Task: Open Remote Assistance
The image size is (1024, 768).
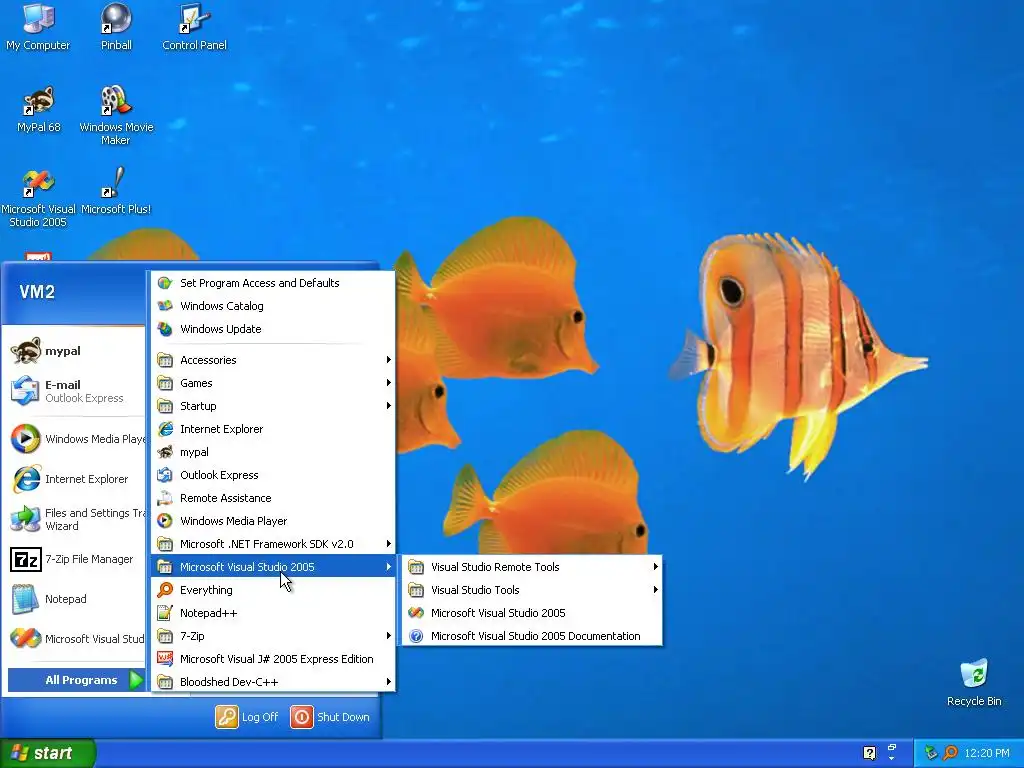Action: [273, 498]
